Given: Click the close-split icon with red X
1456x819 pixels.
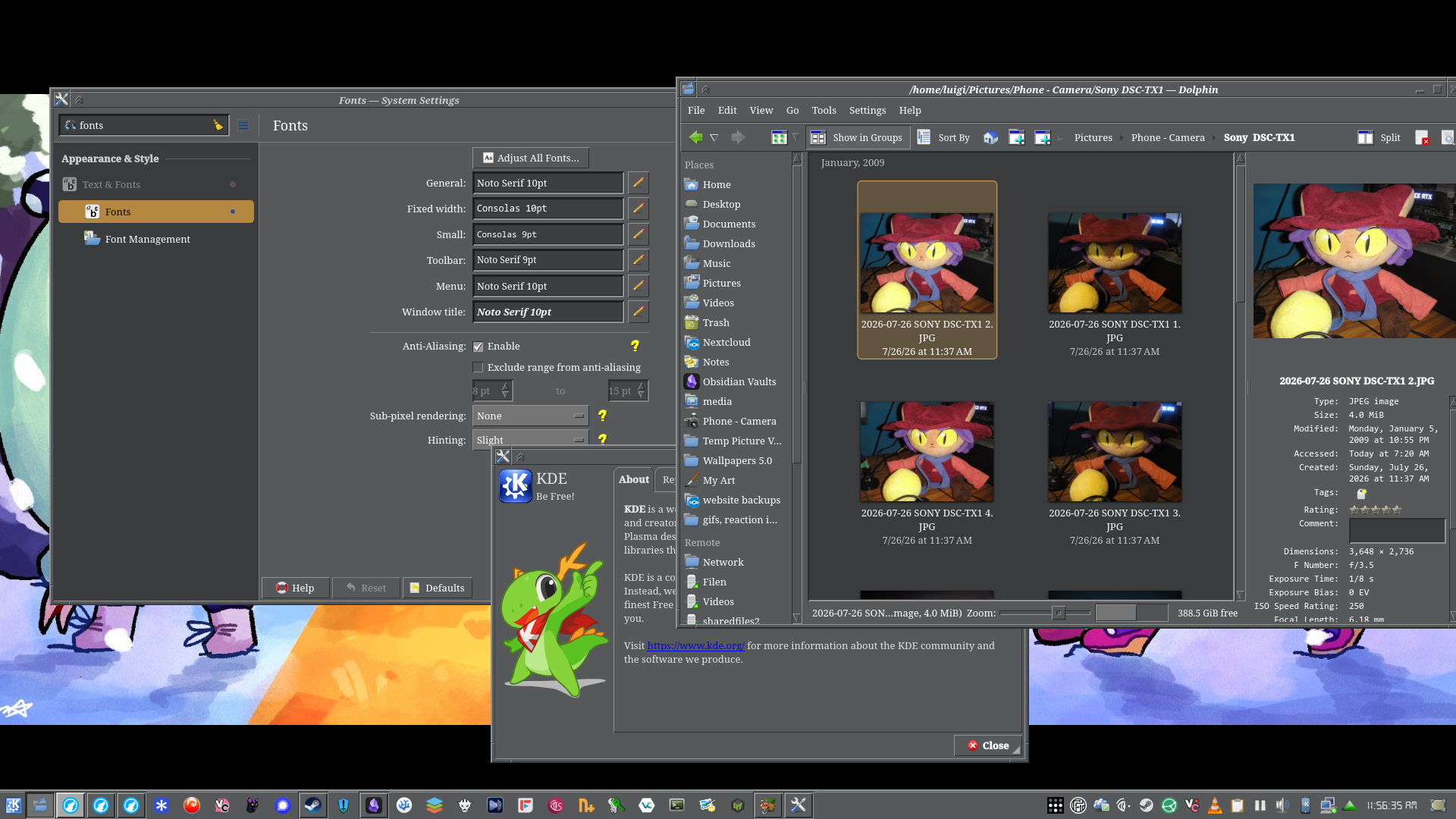Looking at the screenshot, I should point(1422,137).
